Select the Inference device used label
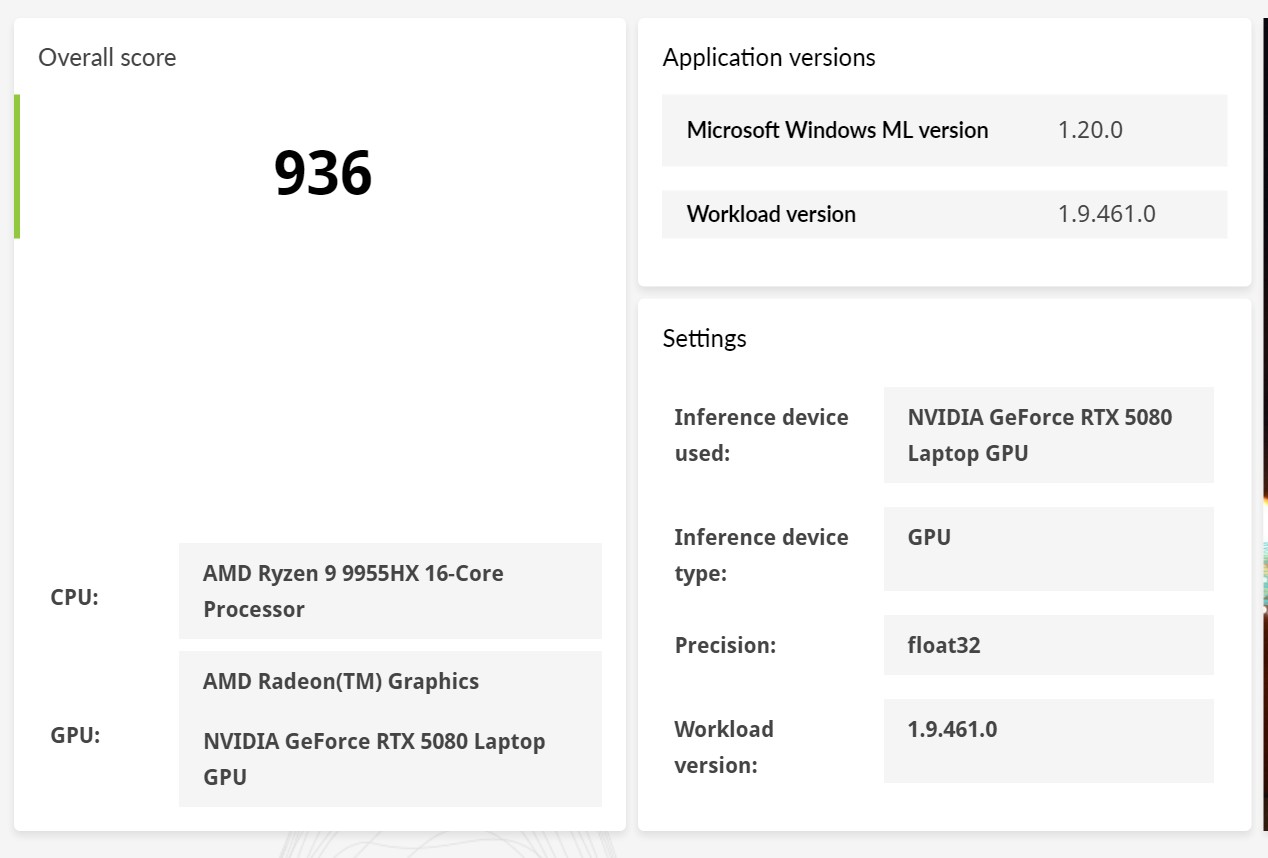The image size is (1268, 858). pyautogui.click(x=761, y=435)
